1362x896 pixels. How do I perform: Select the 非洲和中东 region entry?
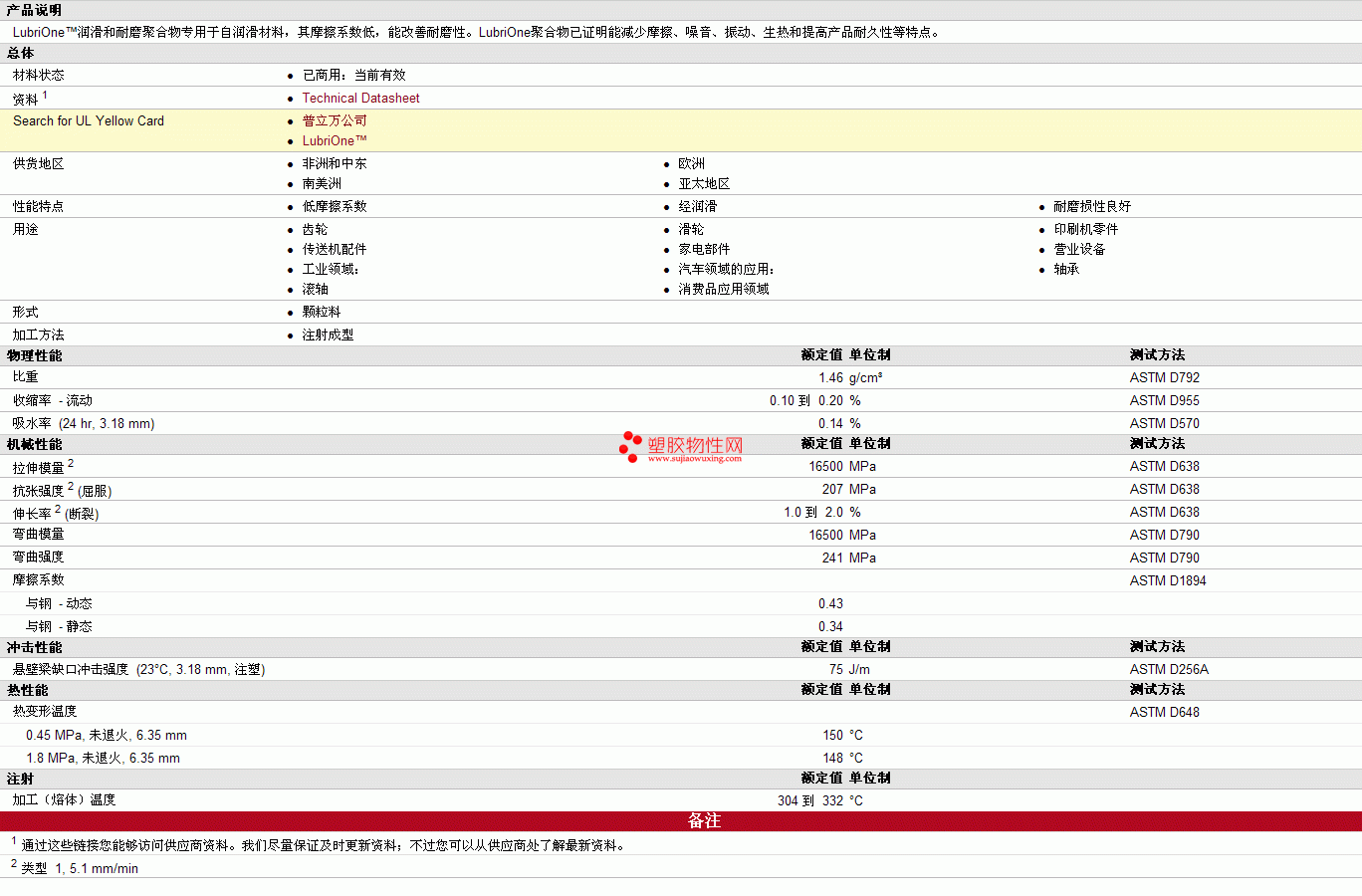tap(335, 163)
